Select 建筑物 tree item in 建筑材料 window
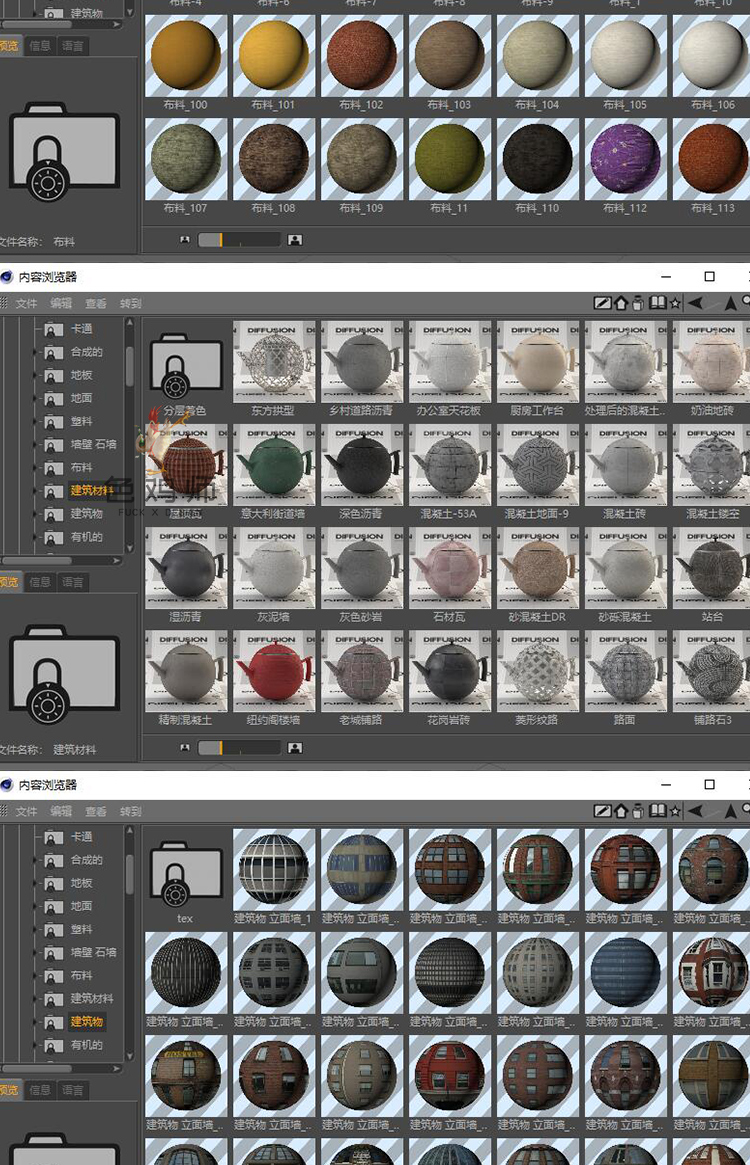This screenshot has width=750, height=1165. [87, 513]
